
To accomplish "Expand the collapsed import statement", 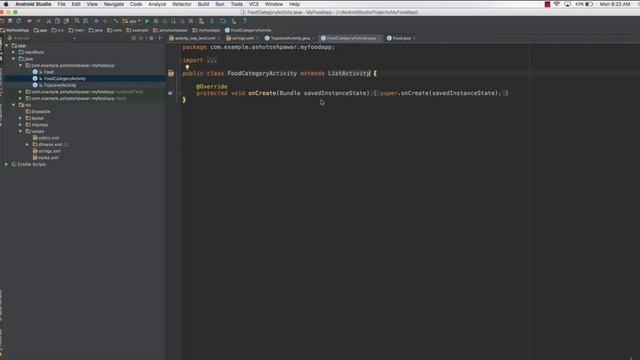I will 211,60.
